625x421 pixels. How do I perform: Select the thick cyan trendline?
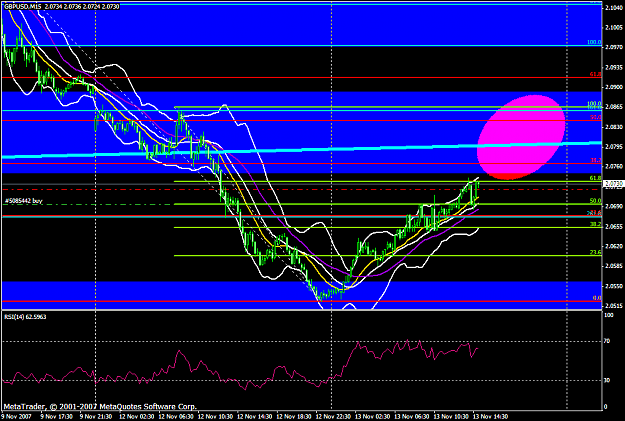click(301, 150)
